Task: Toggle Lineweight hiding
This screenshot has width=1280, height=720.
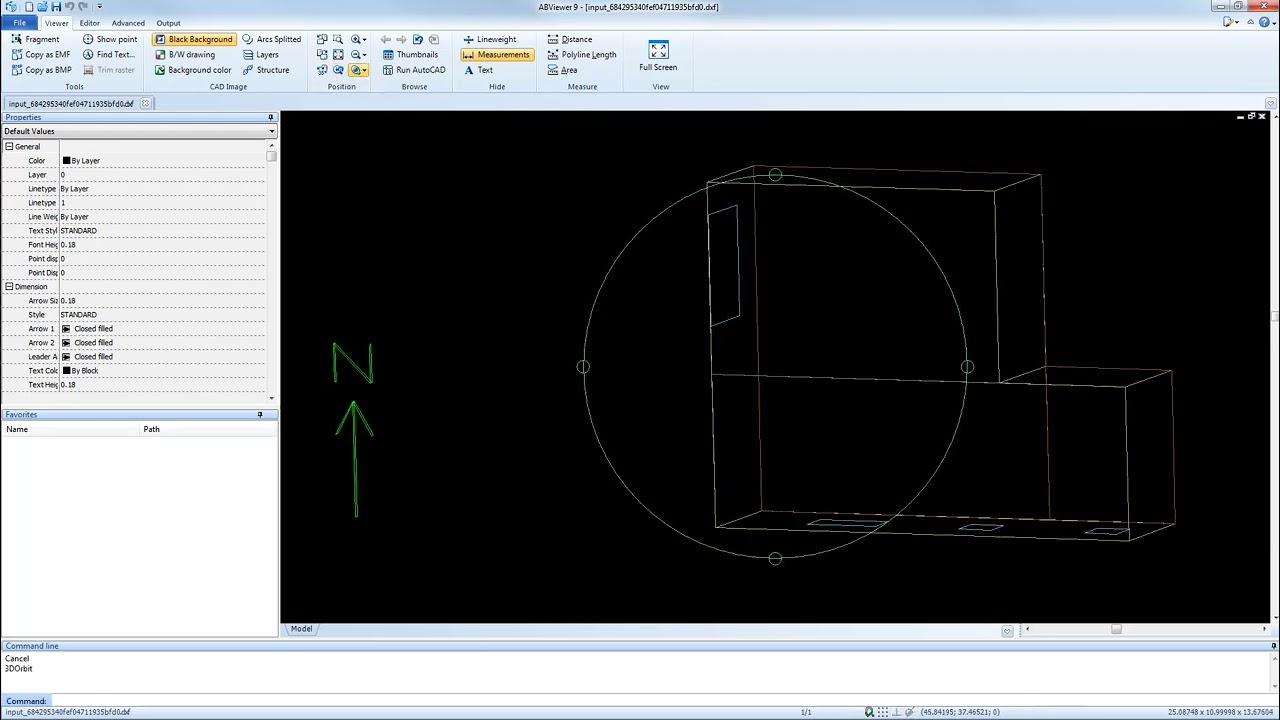Action: click(x=489, y=39)
